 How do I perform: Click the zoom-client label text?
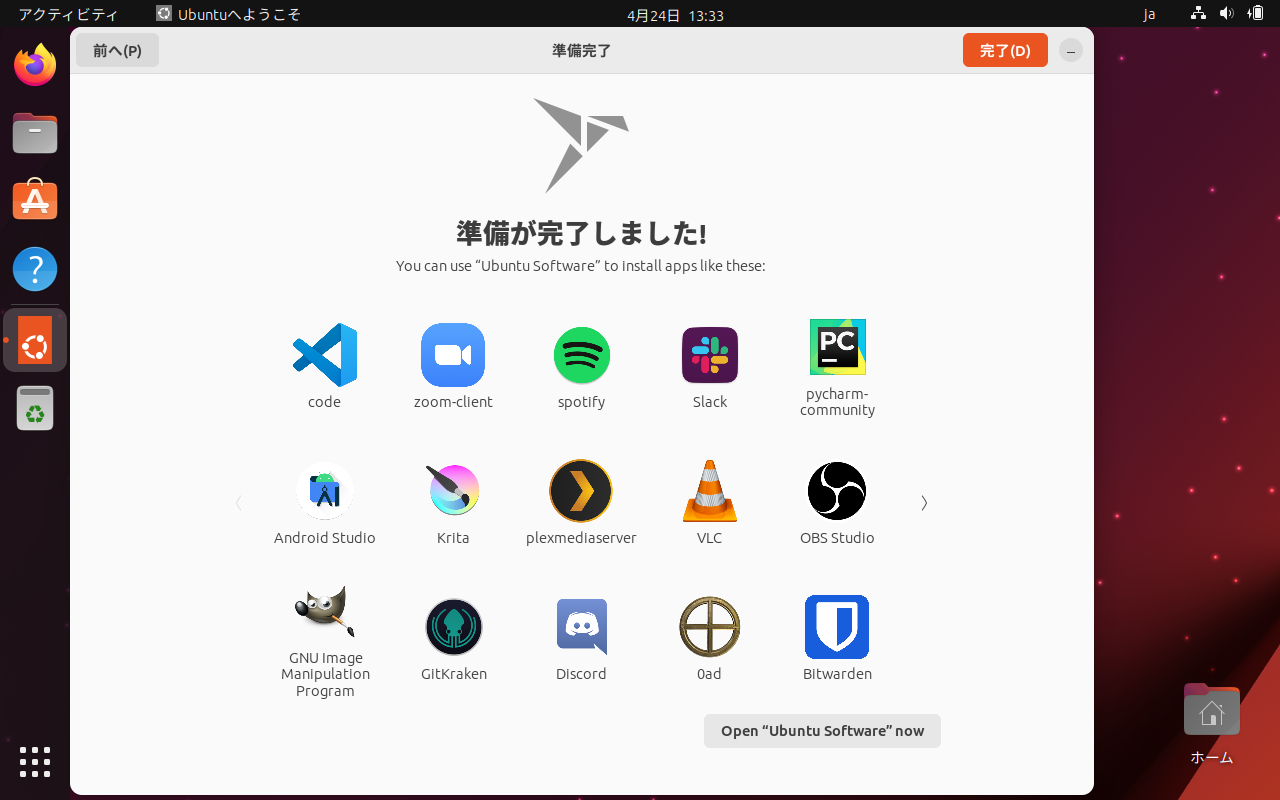453,402
